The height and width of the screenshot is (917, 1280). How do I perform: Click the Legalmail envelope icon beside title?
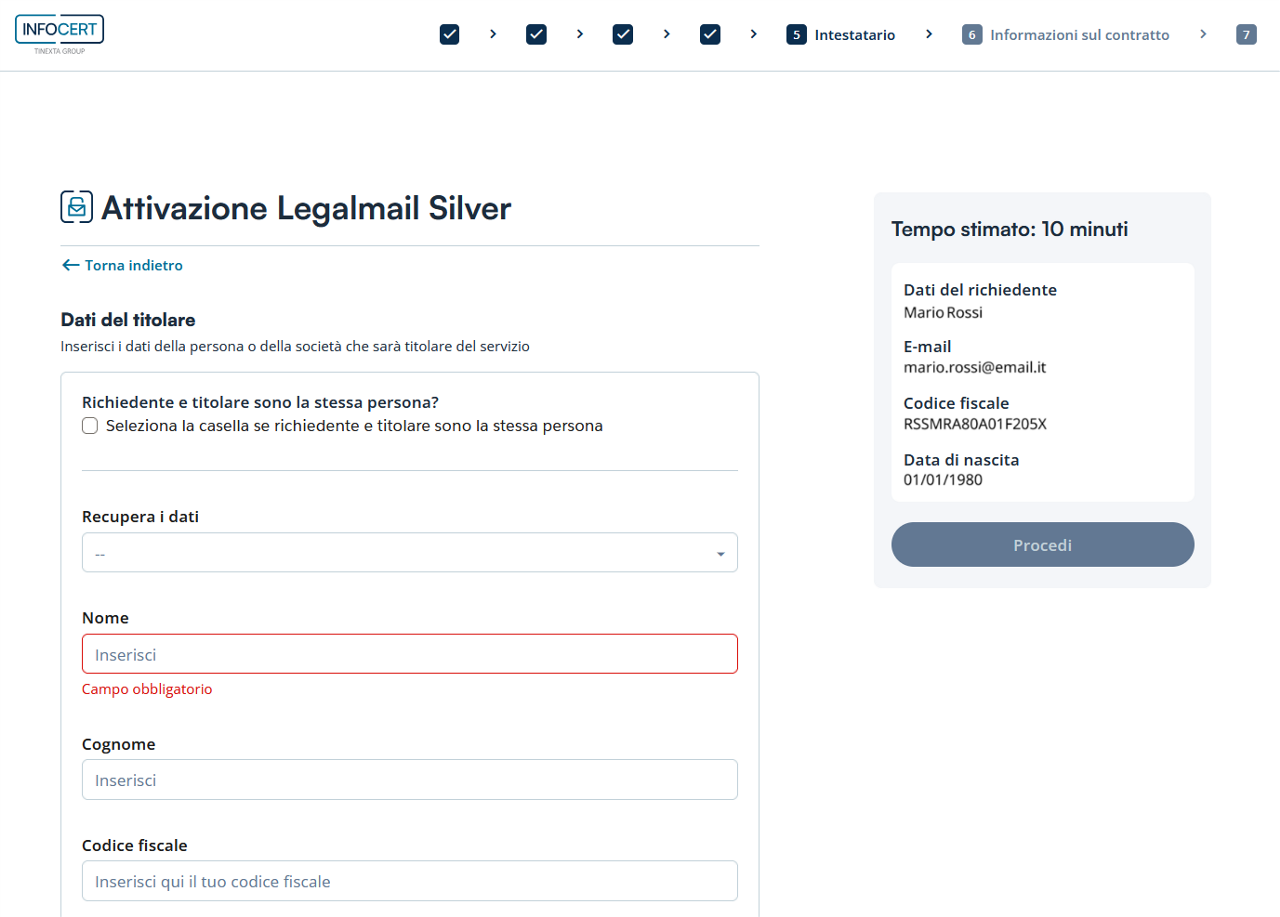pyautogui.click(x=77, y=207)
